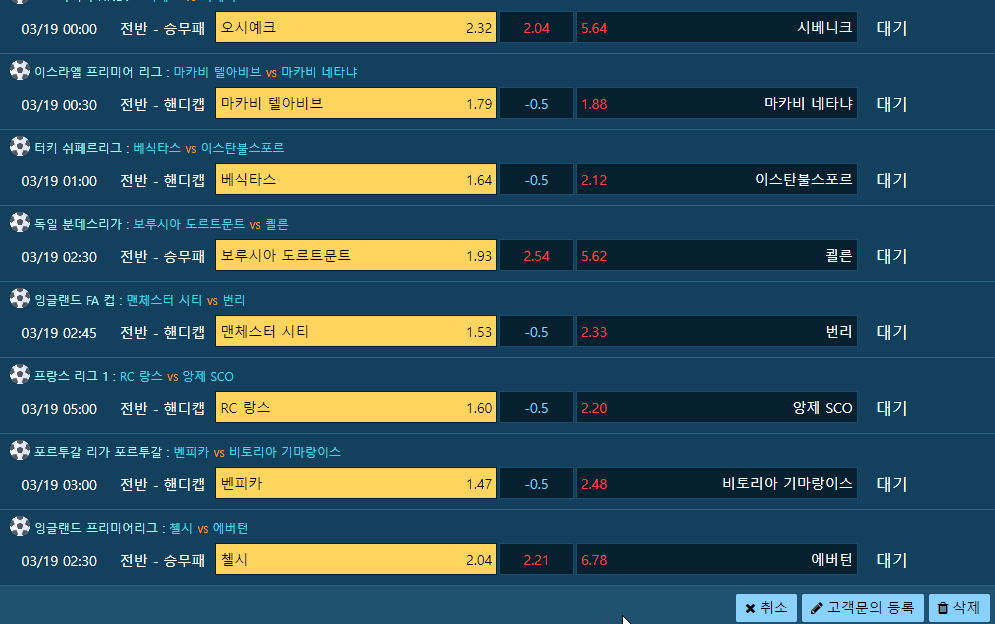Open 마카비 텔아비브 vs 마카비 네타냐 link
This screenshot has width=995, height=624.
tap(265, 72)
